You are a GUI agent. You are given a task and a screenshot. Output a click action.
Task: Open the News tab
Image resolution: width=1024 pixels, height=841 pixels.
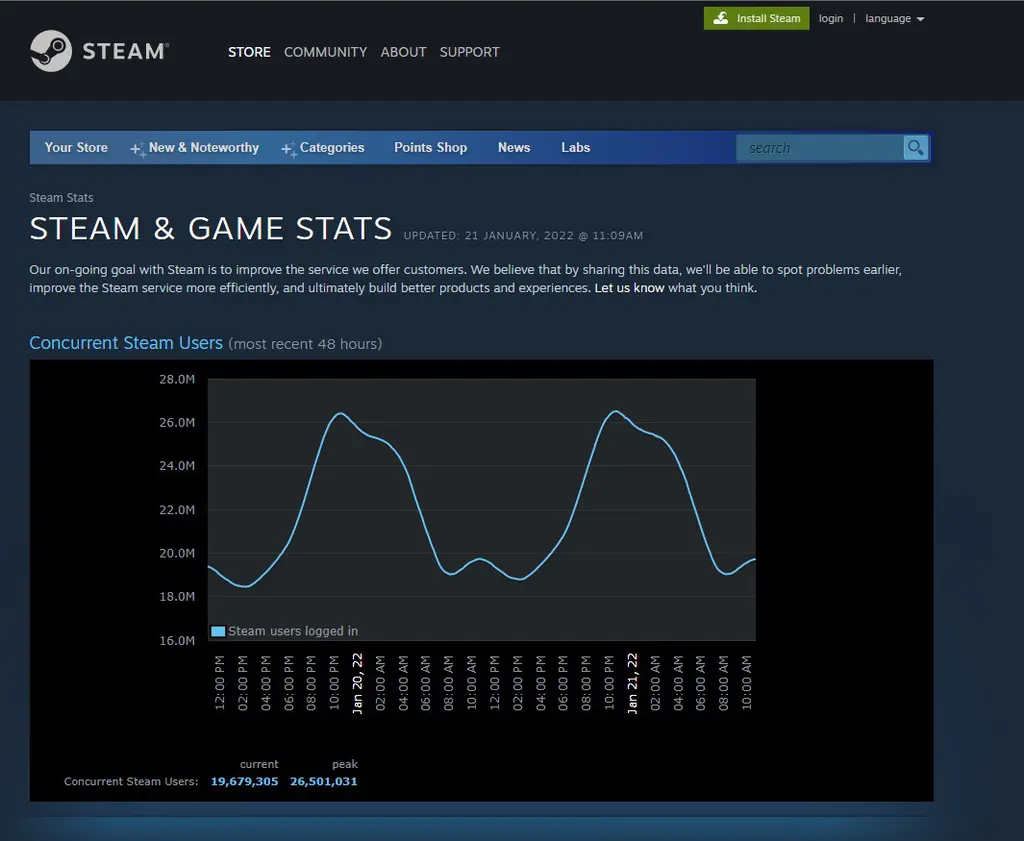(x=514, y=148)
